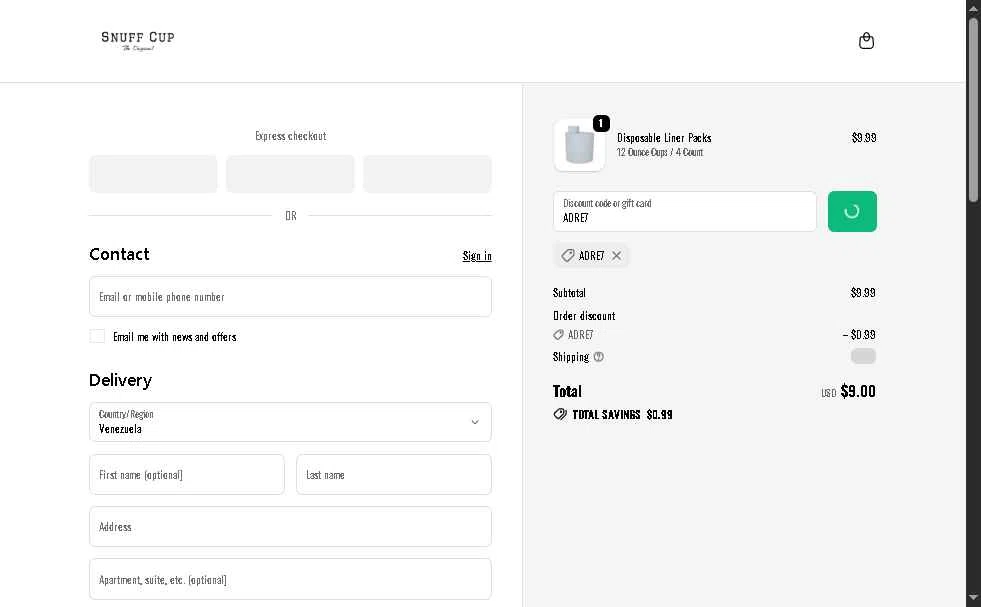The image size is (981, 607).
Task: Click the Delivery heading
Action: (120, 380)
